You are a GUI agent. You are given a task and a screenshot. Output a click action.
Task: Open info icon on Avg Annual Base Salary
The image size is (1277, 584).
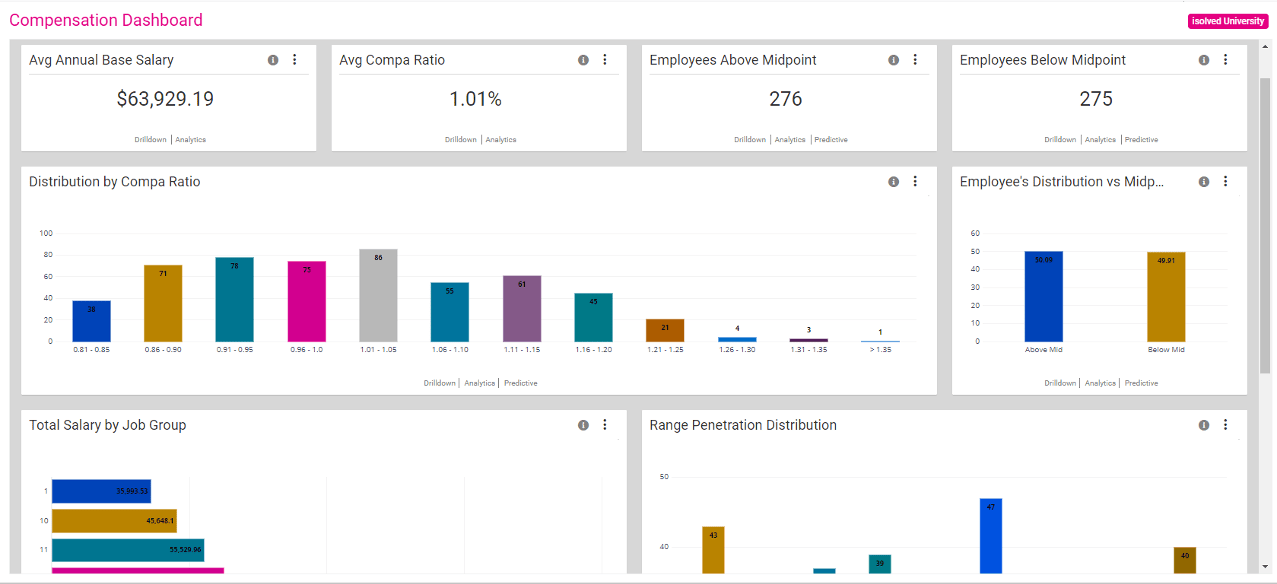(x=273, y=60)
